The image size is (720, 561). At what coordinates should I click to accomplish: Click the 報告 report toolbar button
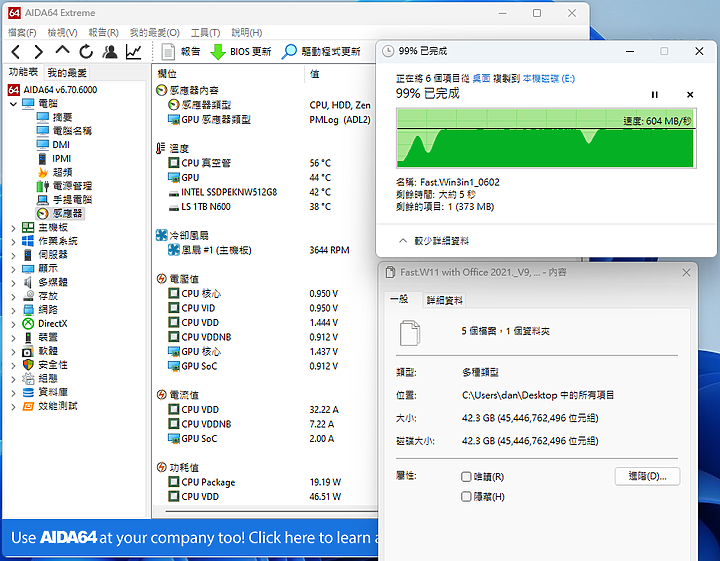coord(181,51)
